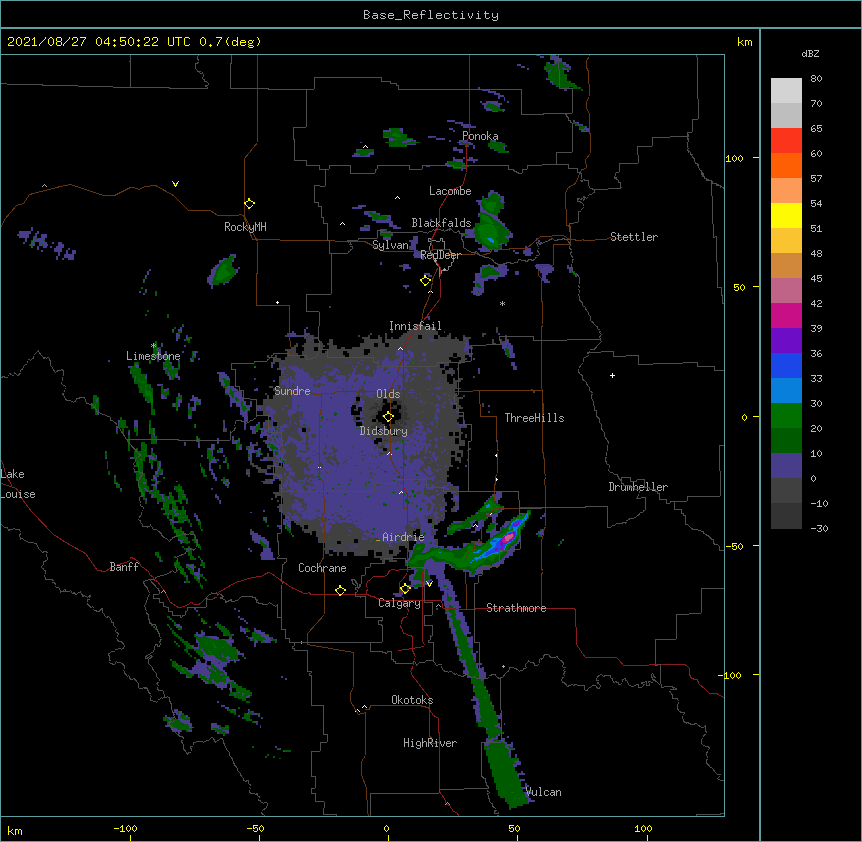Select the bright green 20–30 dBZ legend swatch
The width and height of the screenshot is (862, 842).
(786, 416)
